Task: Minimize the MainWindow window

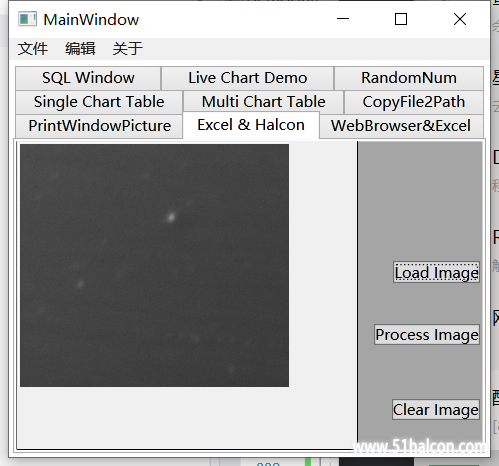Action: (x=343, y=19)
